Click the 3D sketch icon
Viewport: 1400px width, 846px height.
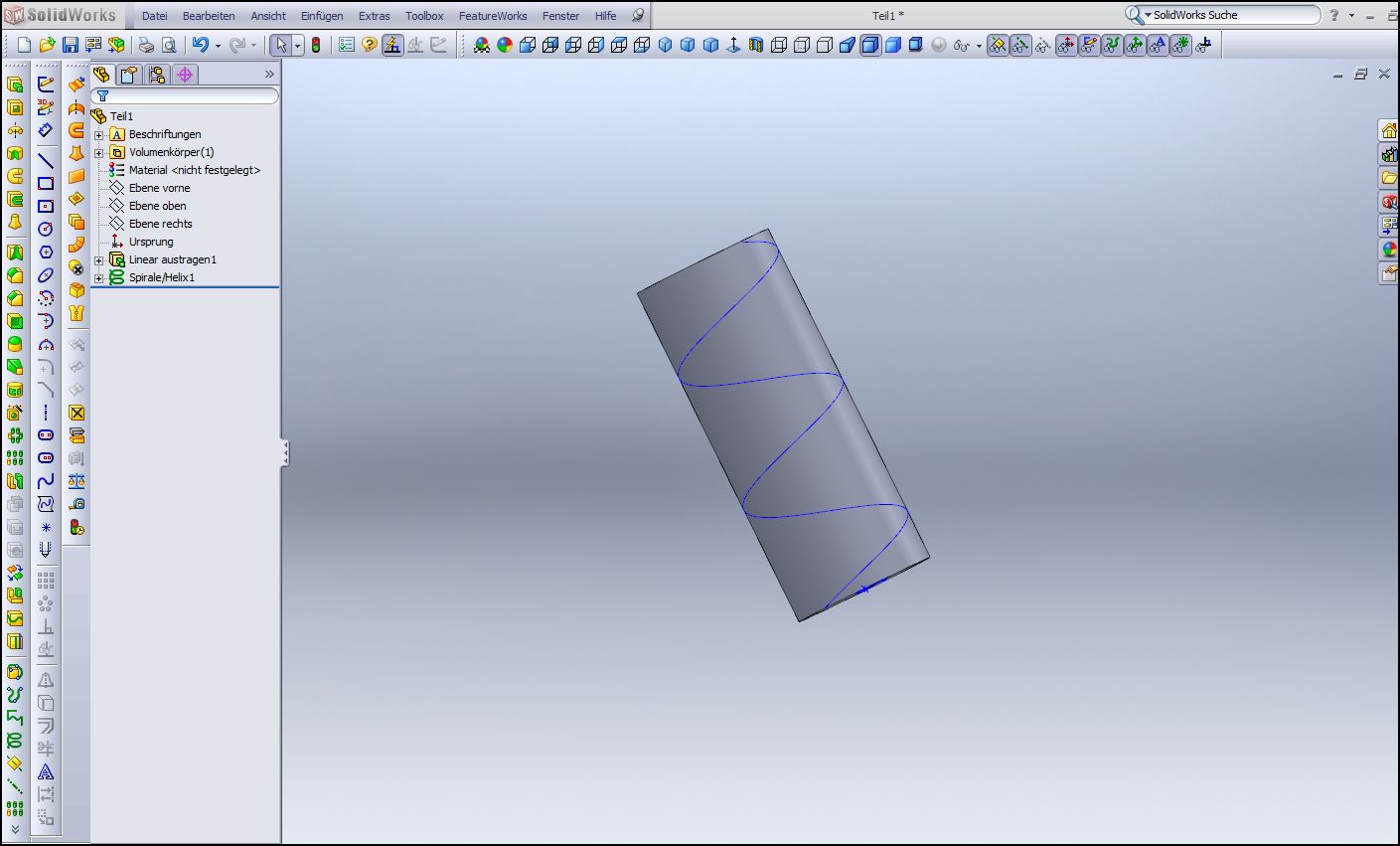coord(46,107)
